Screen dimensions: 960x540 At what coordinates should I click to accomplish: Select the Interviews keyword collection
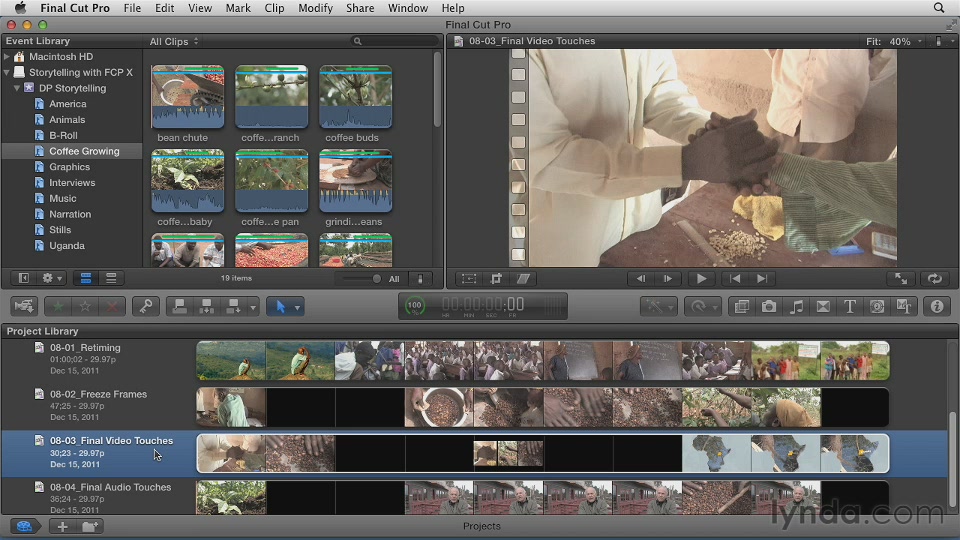[72, 182]
